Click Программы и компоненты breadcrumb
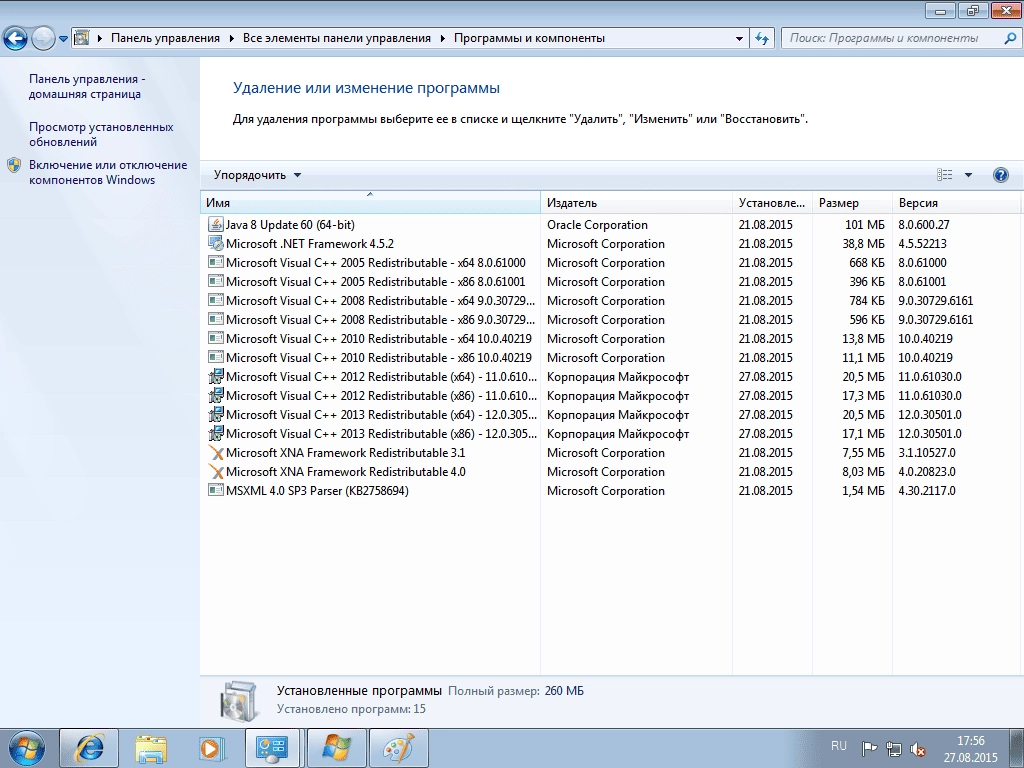The height and width of the screenshot is (768, 1024). (529, 38)
